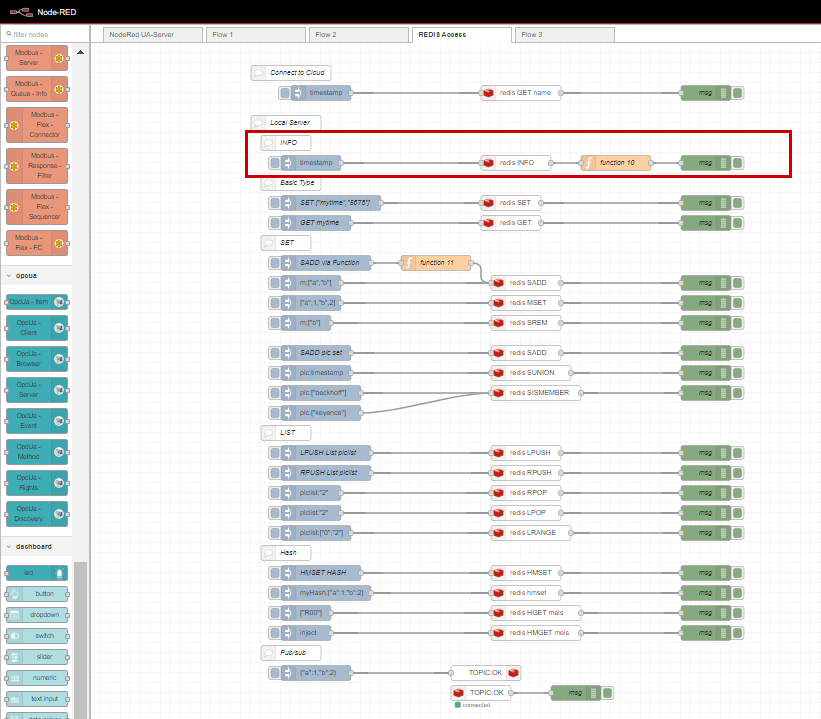This screenshot has height=719, width=821.
Task: Click the dashboard led node icon
Action: pyautogui.click(x=59, y=573)
